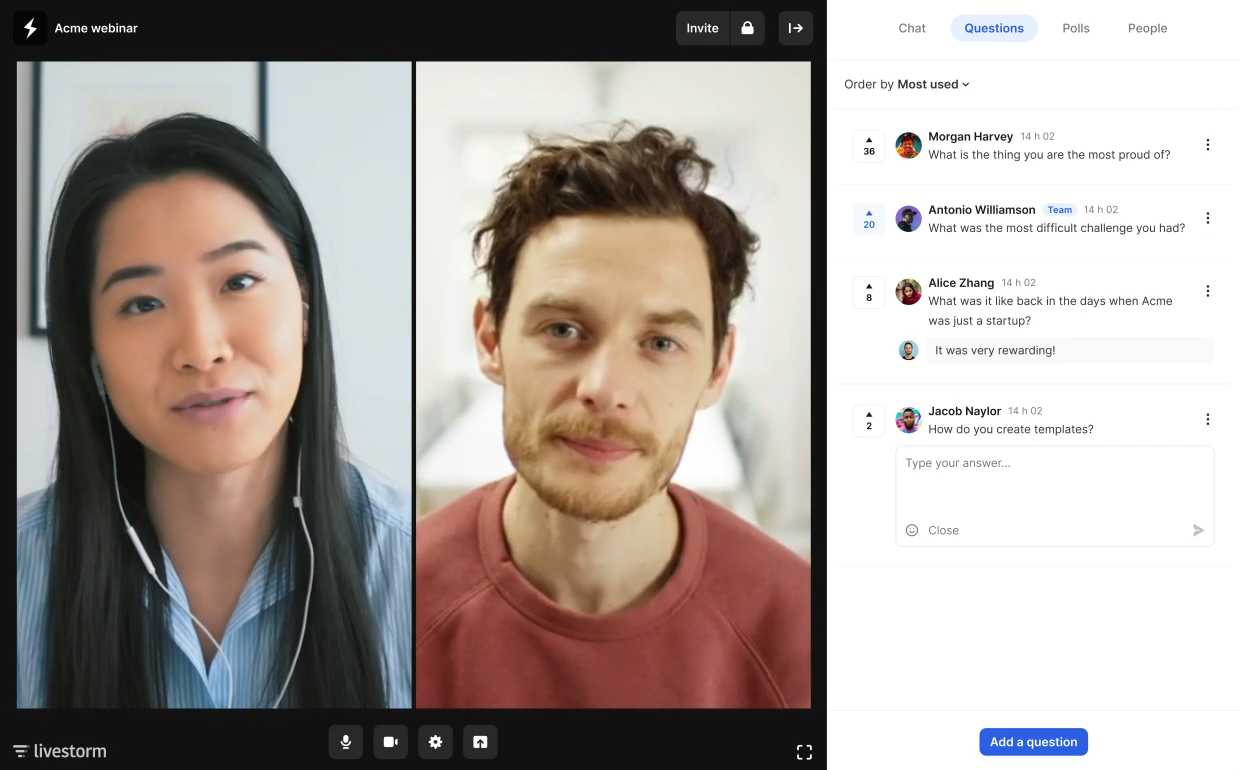
Task: Open options menu for Alice Zhang's question
Action: 1208,291
